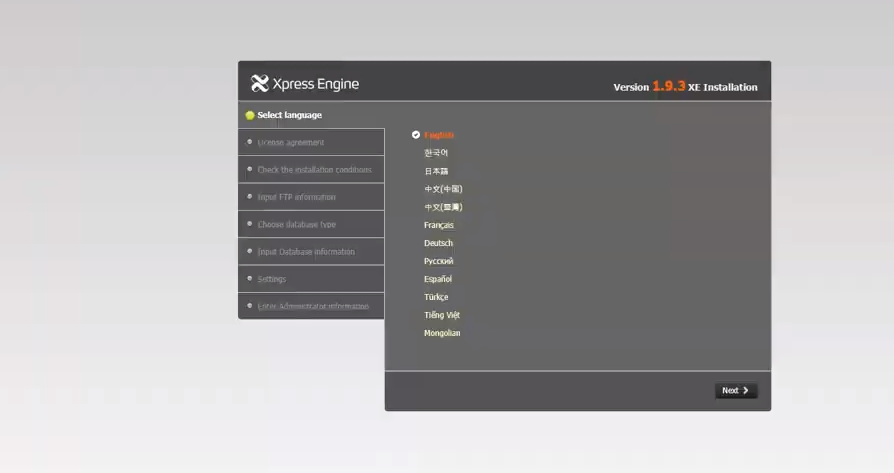Pick Deutsch from the language list
The width and height of the screenshot is (894, 473).
pyautogui.click(x=438, y=243)
